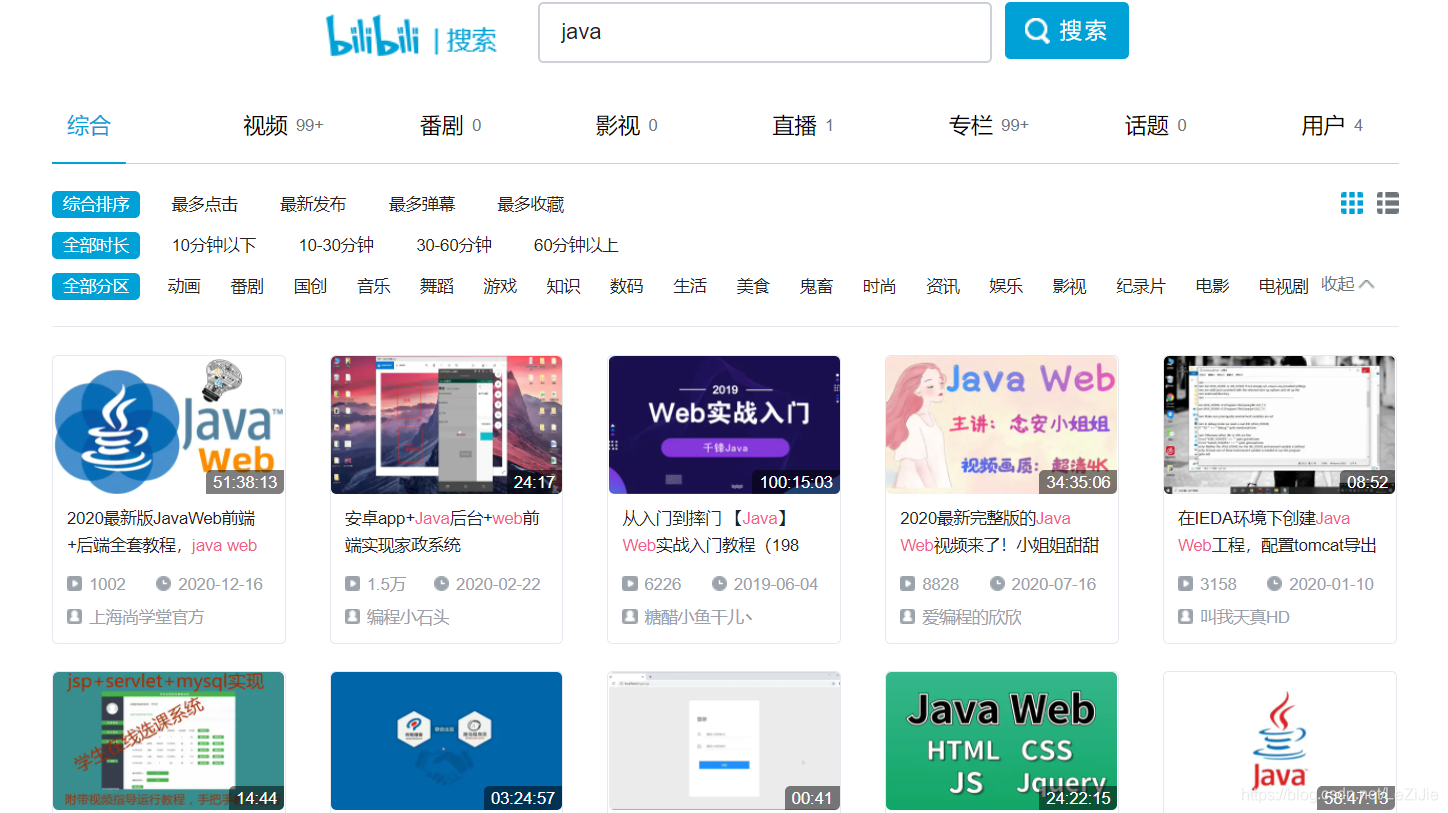The width and height of the screenshot is (1448, 813).
Task: Click clock icon beside 2020-07-16
Action: point(998,584)
